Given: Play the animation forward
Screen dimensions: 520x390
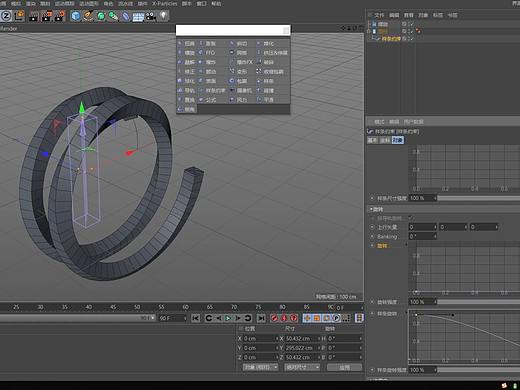Looking at the screenshot, I should (x=228, y=318).
